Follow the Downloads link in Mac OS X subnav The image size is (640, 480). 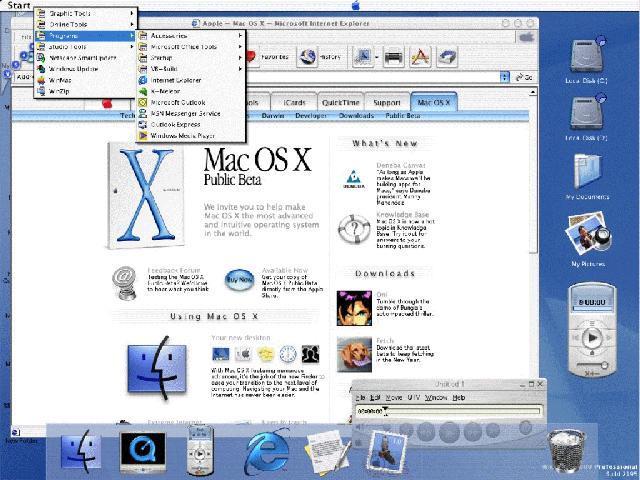[356, 116]
